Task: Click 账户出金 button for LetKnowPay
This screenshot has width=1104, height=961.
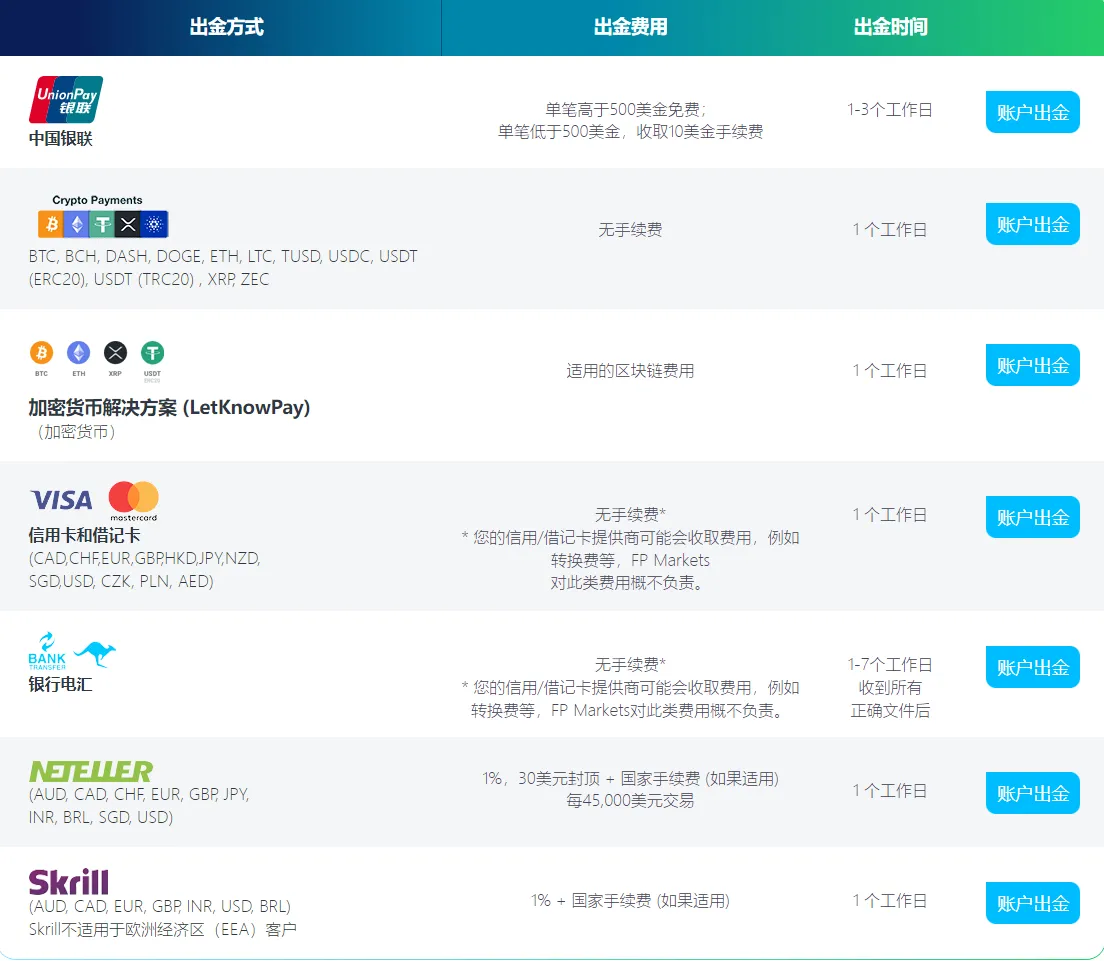Action: [1032, 365]
